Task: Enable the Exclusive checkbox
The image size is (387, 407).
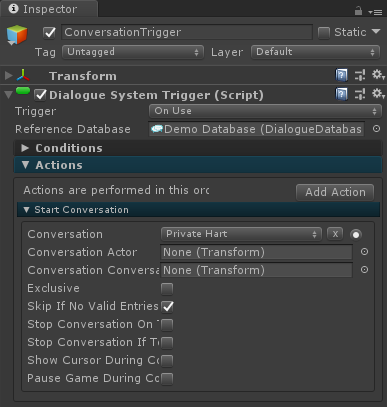Action: click(x=167, y=288)
